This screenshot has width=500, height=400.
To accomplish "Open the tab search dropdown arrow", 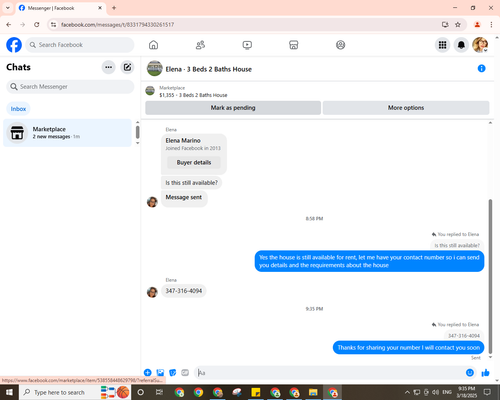I will point(8,8).
